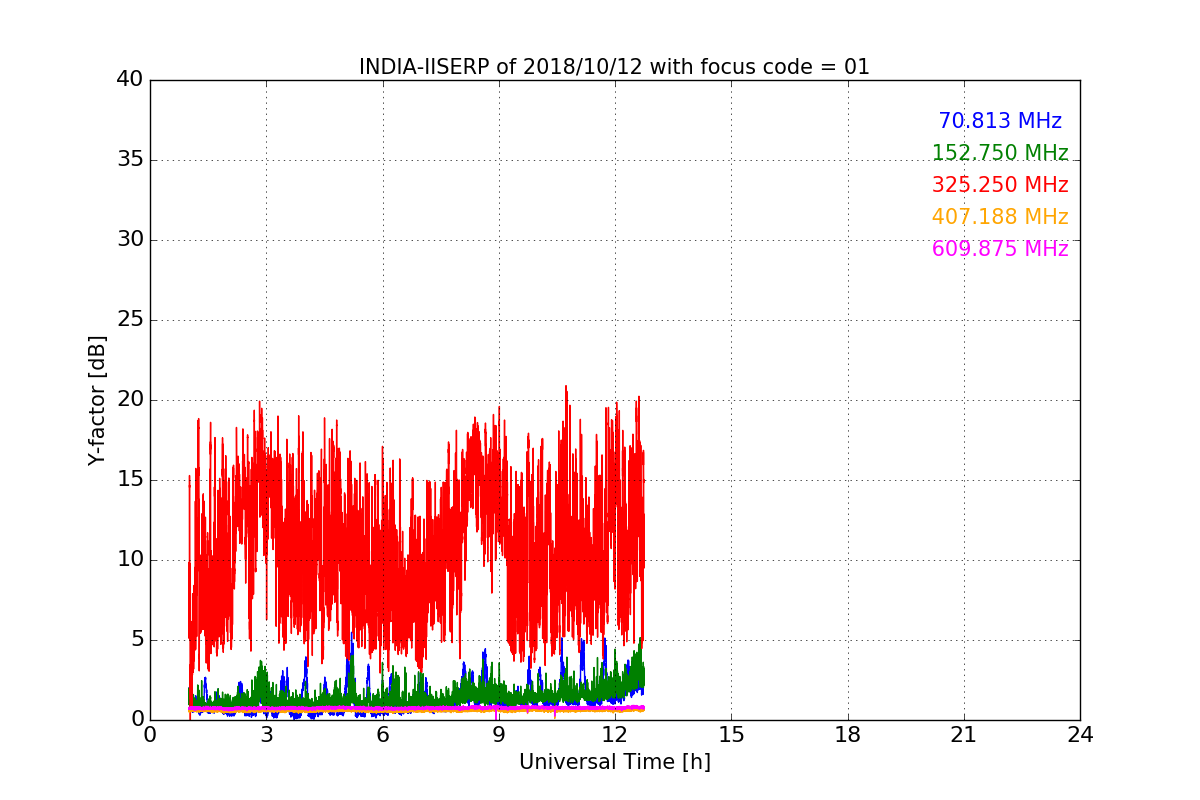Viewport: 1200px width, 800px height.
Task: Click the y-axis tick label 30
Action: click(x=130, y=240)
